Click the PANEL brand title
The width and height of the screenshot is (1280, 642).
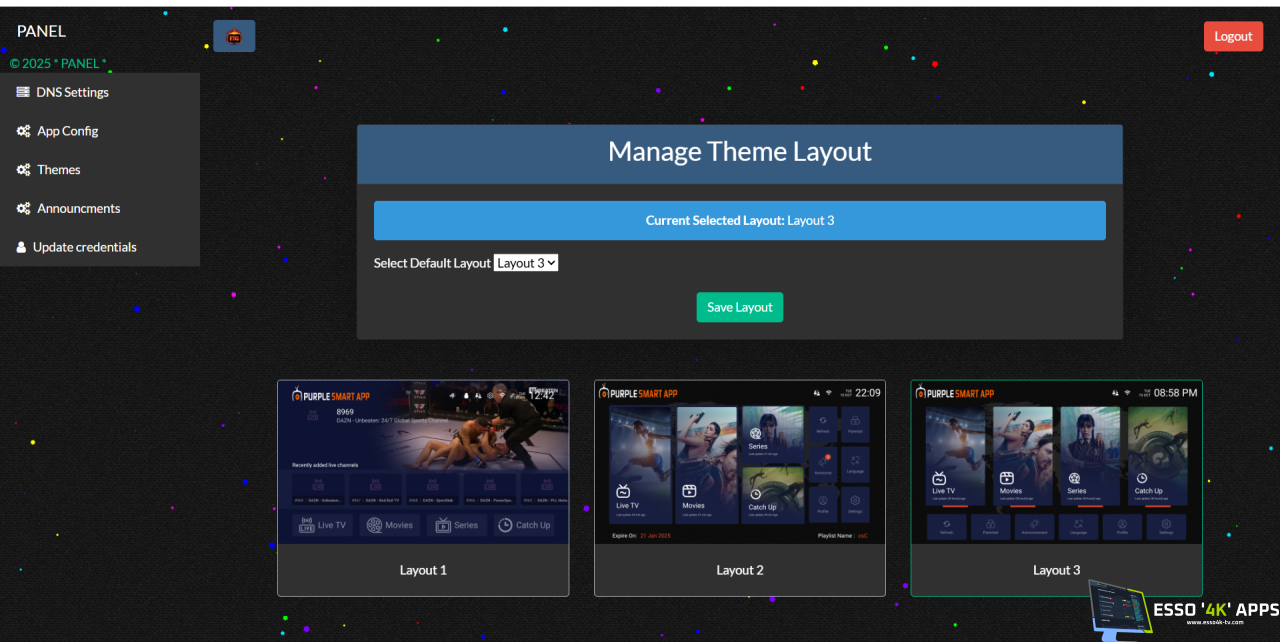click(41, 31)
